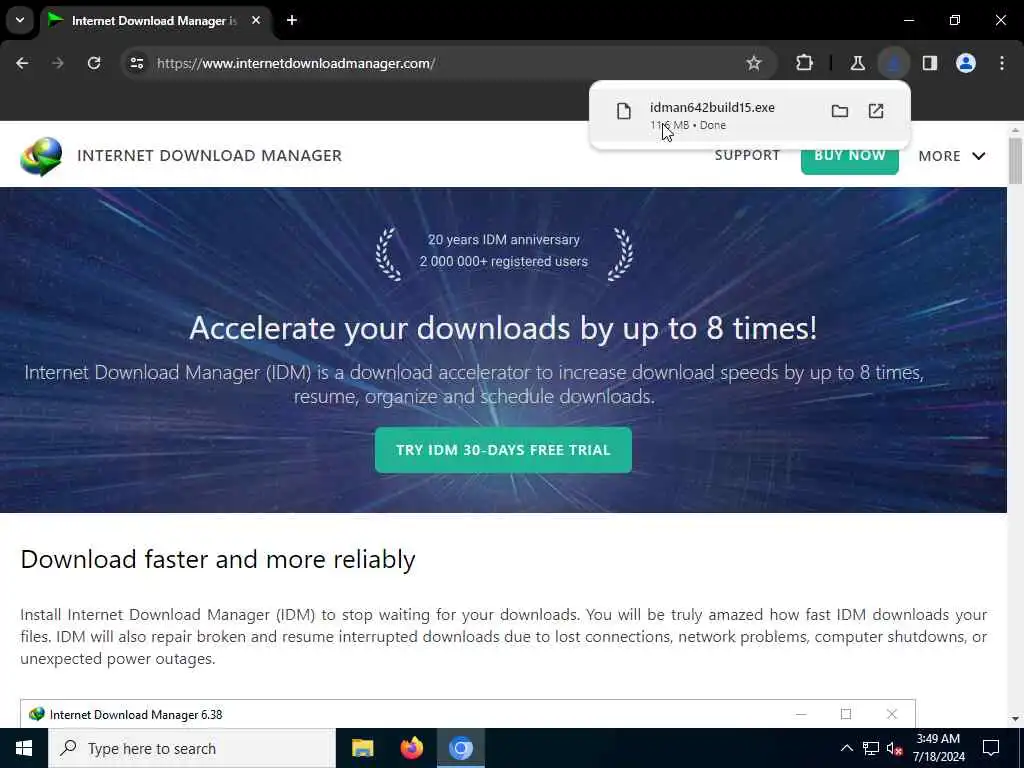Click '20 years IDM anniversary' text
Screen dimensions: 1024x768
pos(504,240)
